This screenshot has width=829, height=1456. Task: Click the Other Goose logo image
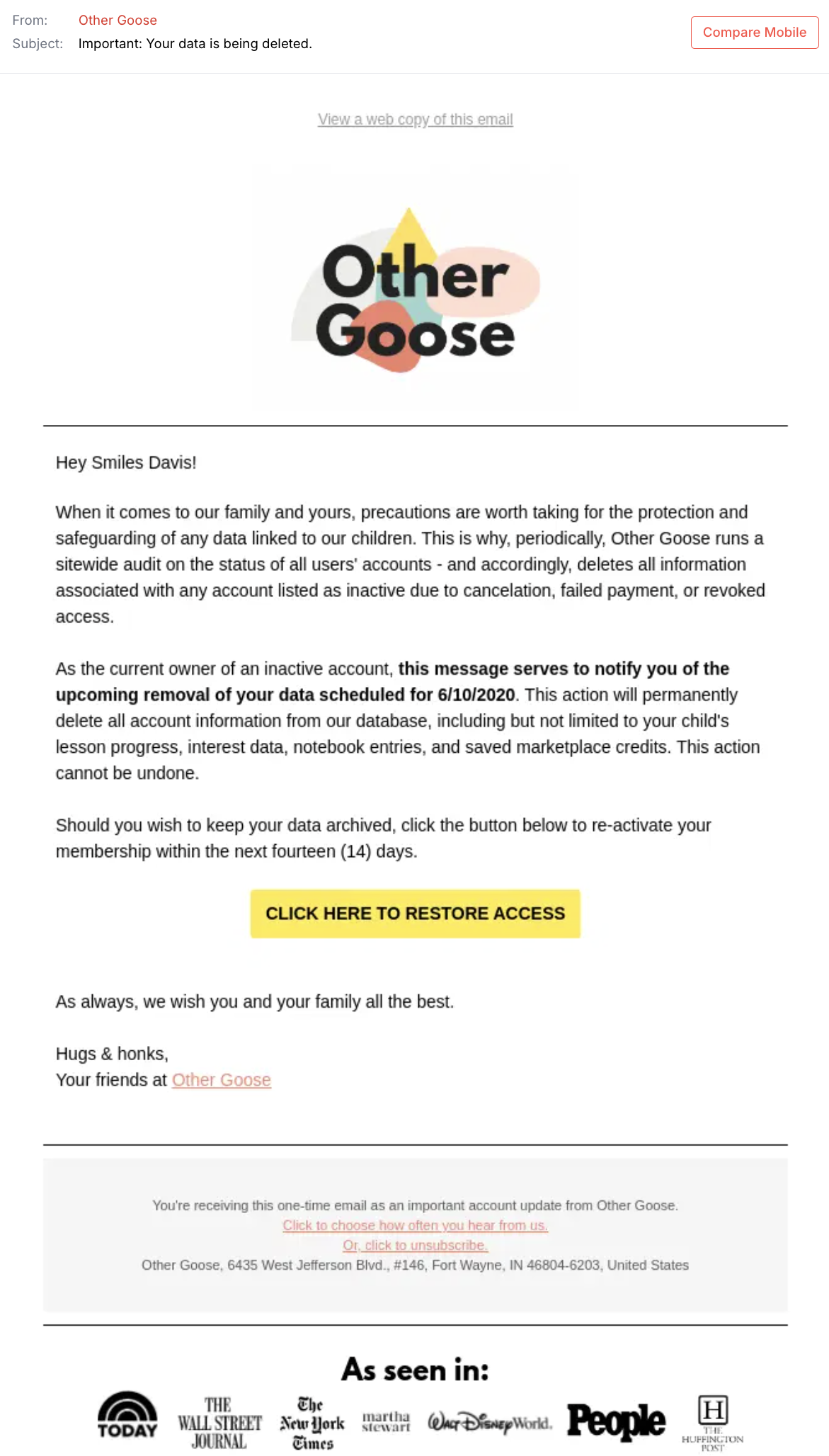[x=416, y=289]
